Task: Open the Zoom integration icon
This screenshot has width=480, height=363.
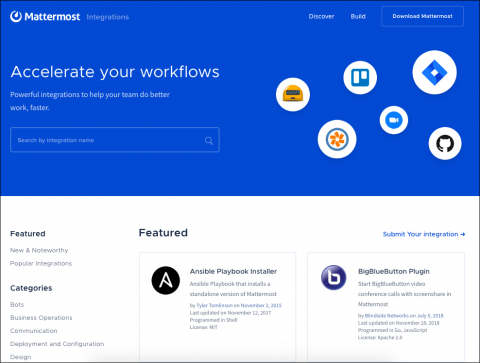Action: click(x=394, y=120)
